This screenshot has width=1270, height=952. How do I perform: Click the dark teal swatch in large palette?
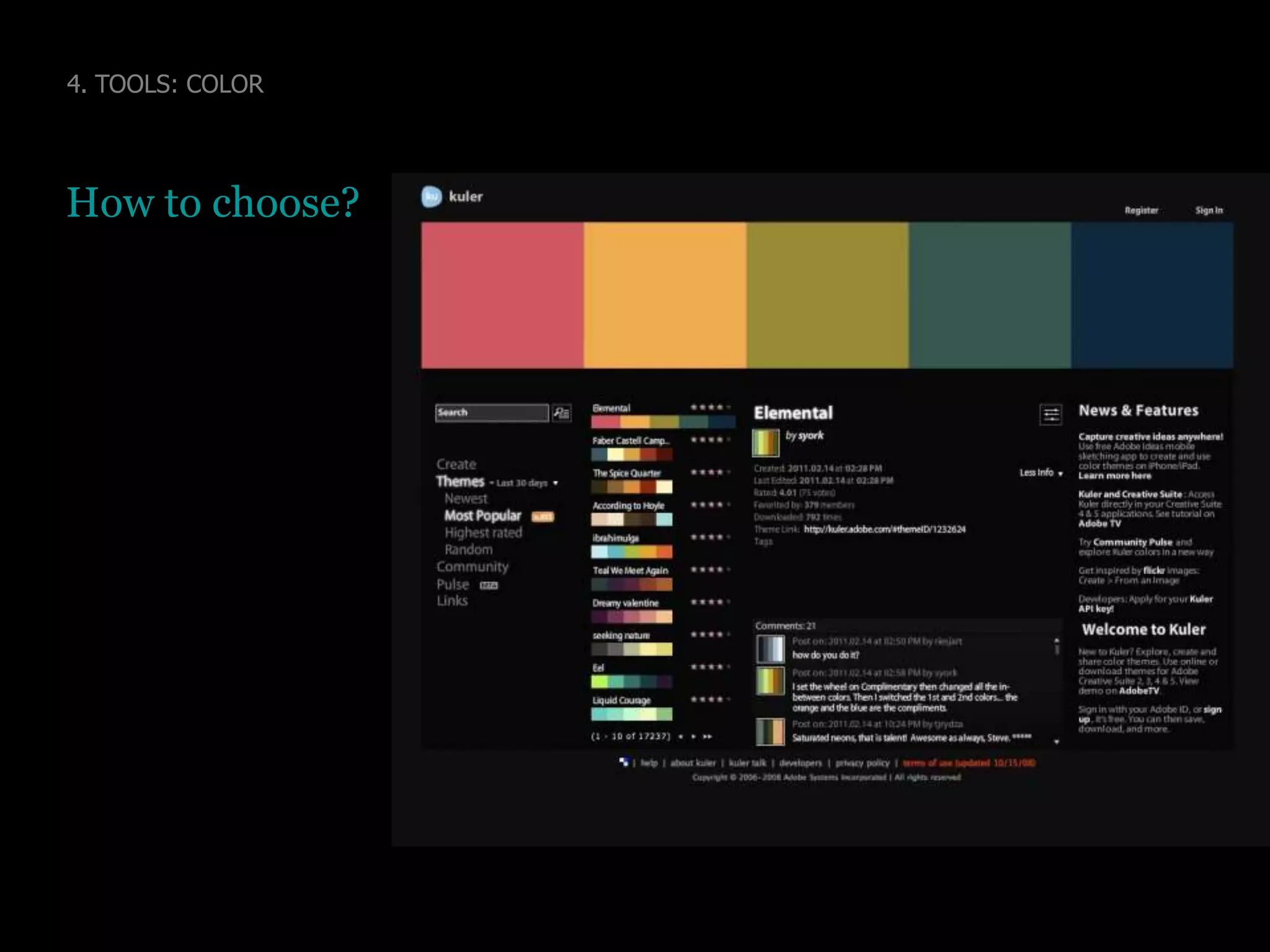coord(990,295)
